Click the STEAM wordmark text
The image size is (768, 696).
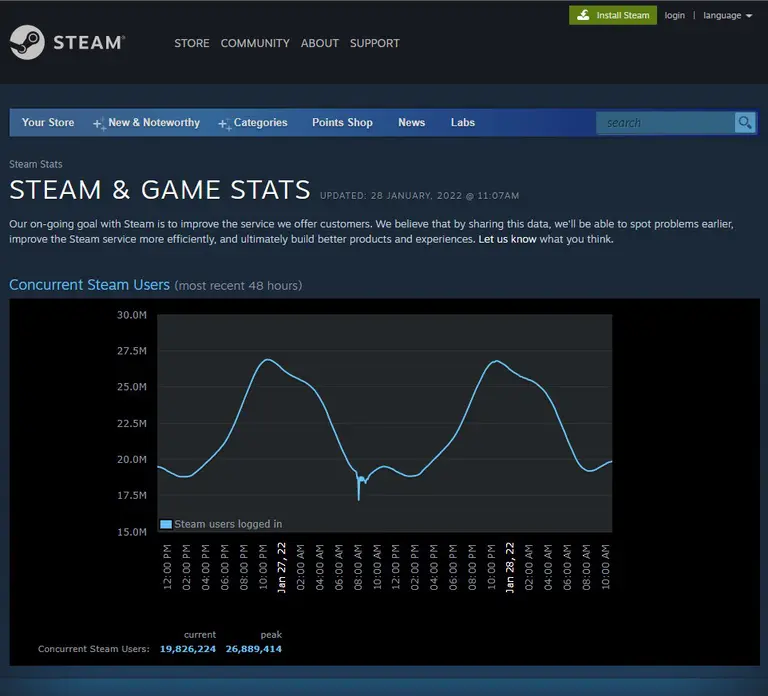point(89,43)
